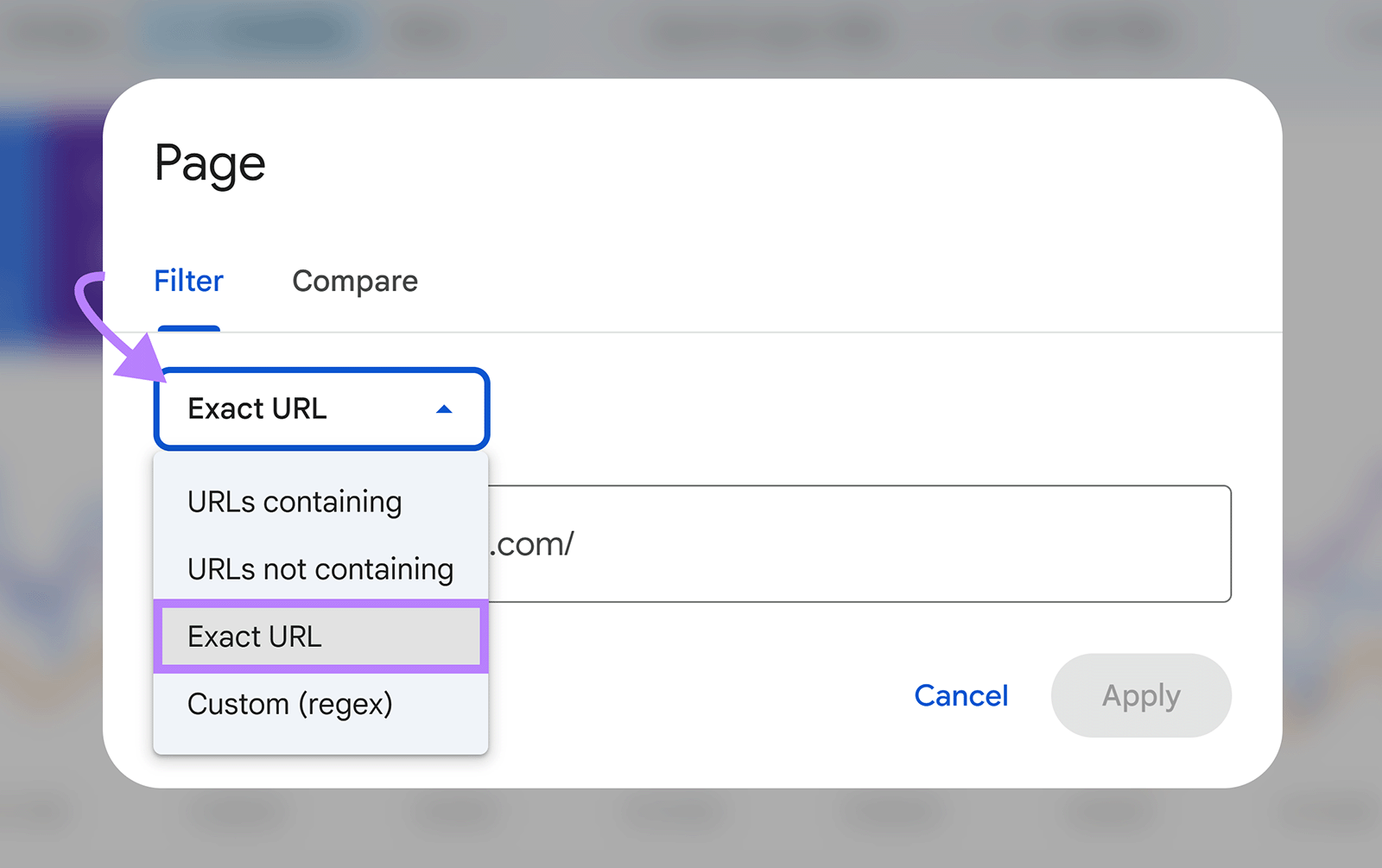Image resolution: width=1382 pixels, height=868 pixels.
Task: Click the Page dialog title
Action: 209,162
